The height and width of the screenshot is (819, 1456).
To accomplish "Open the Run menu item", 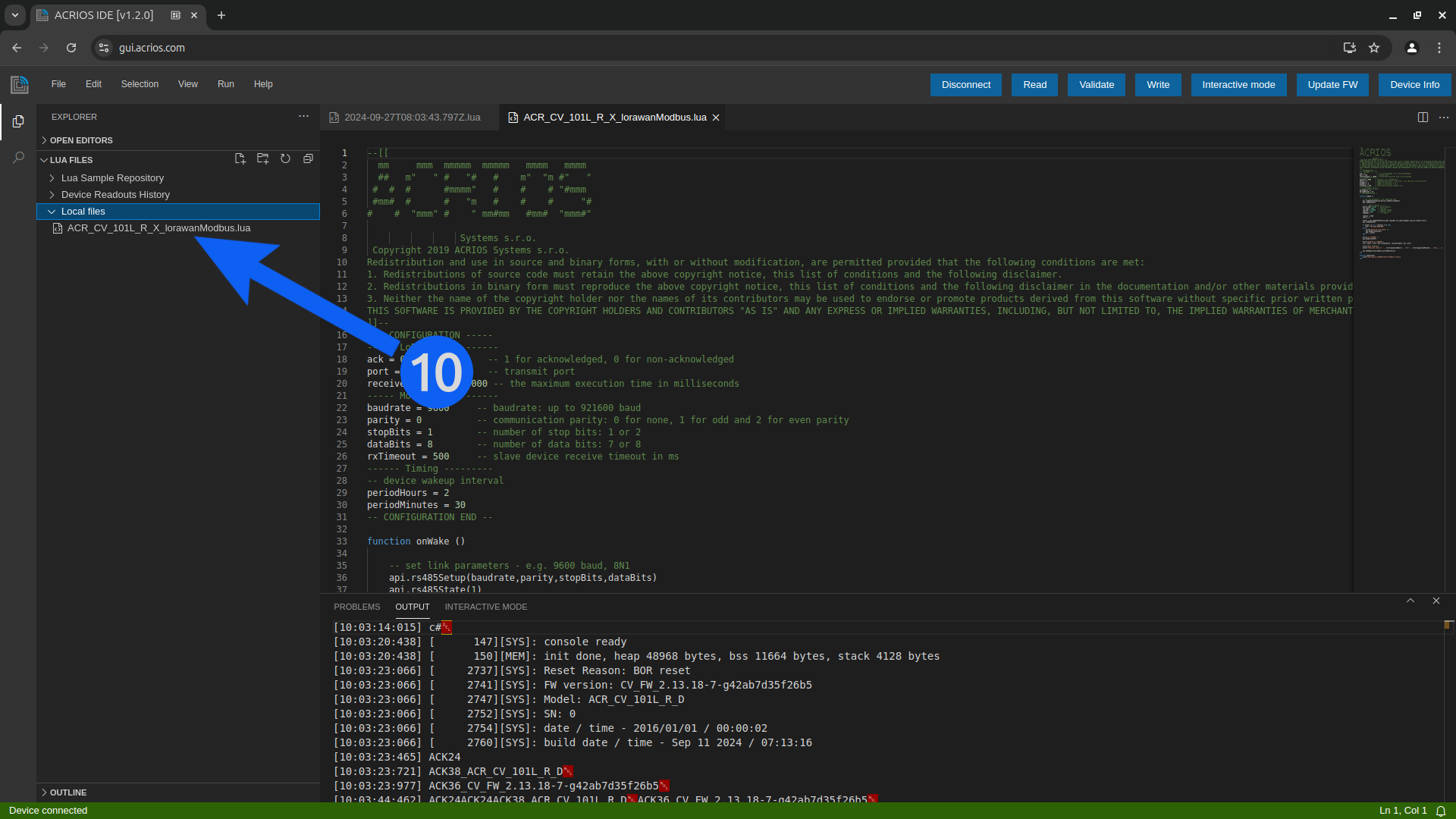I will (x=225, y=84).
